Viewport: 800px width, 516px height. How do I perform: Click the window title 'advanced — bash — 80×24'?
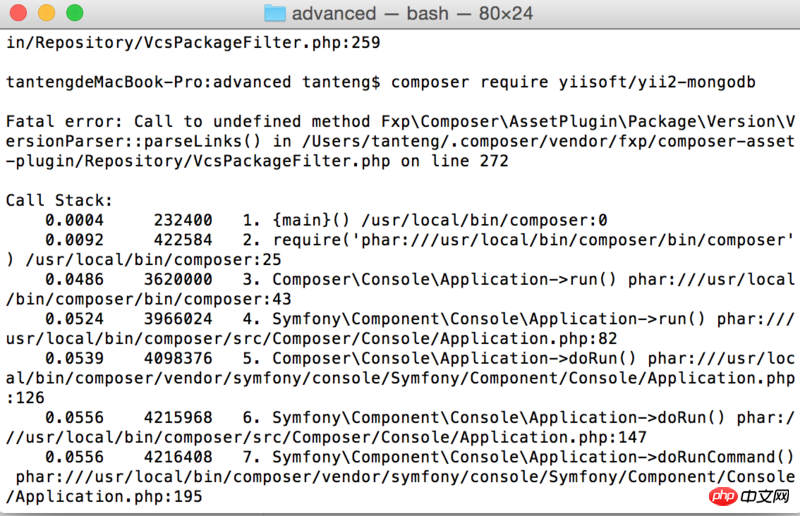click(x=414, y=13)
